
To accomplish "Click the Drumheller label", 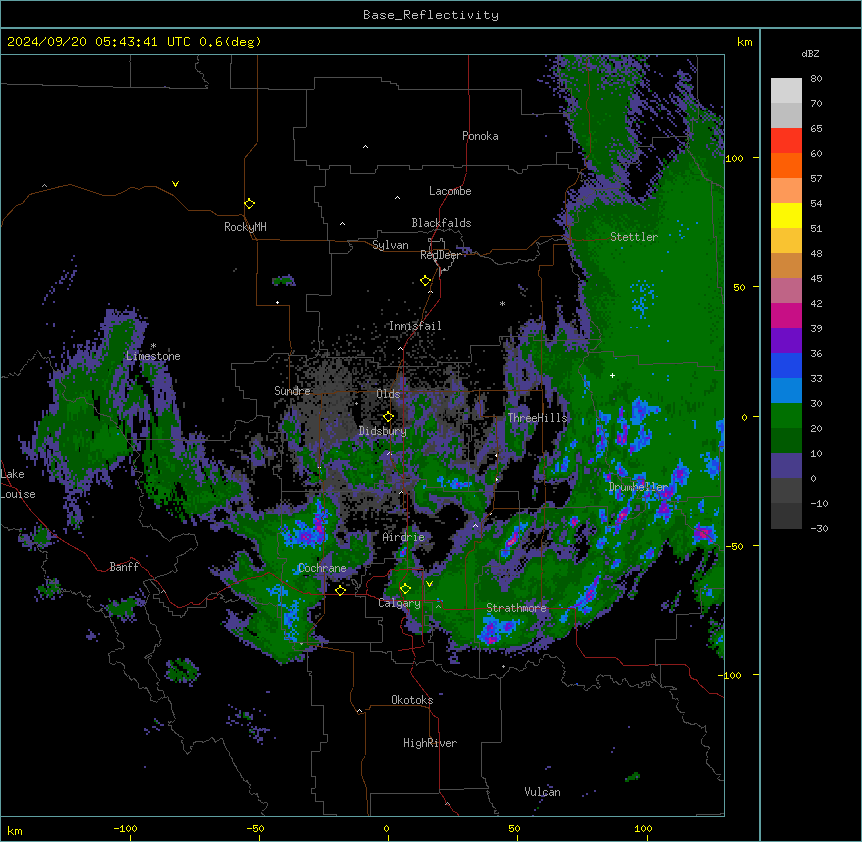I will [x=638, y=487].
